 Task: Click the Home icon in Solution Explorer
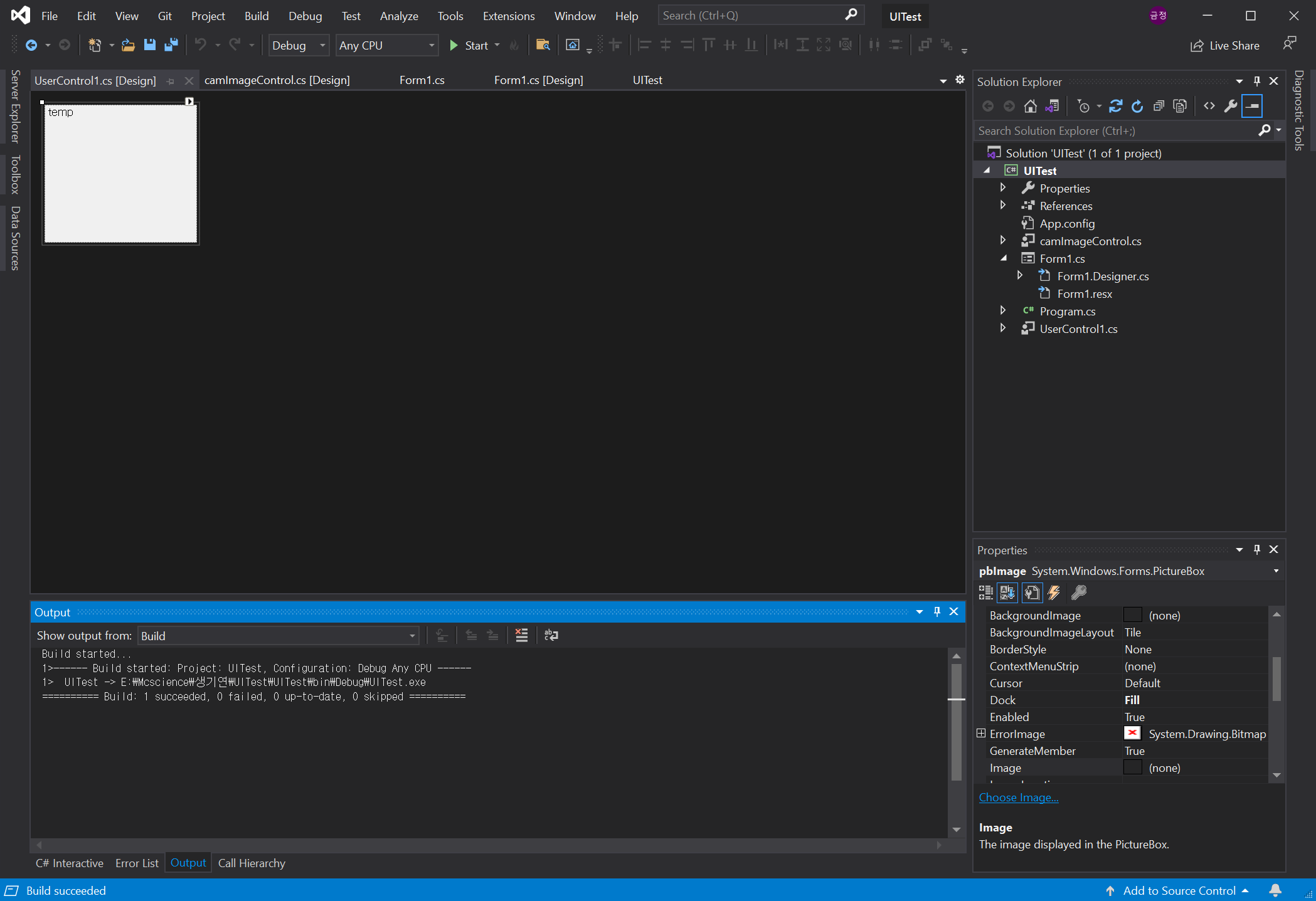tap(1030, 106)
